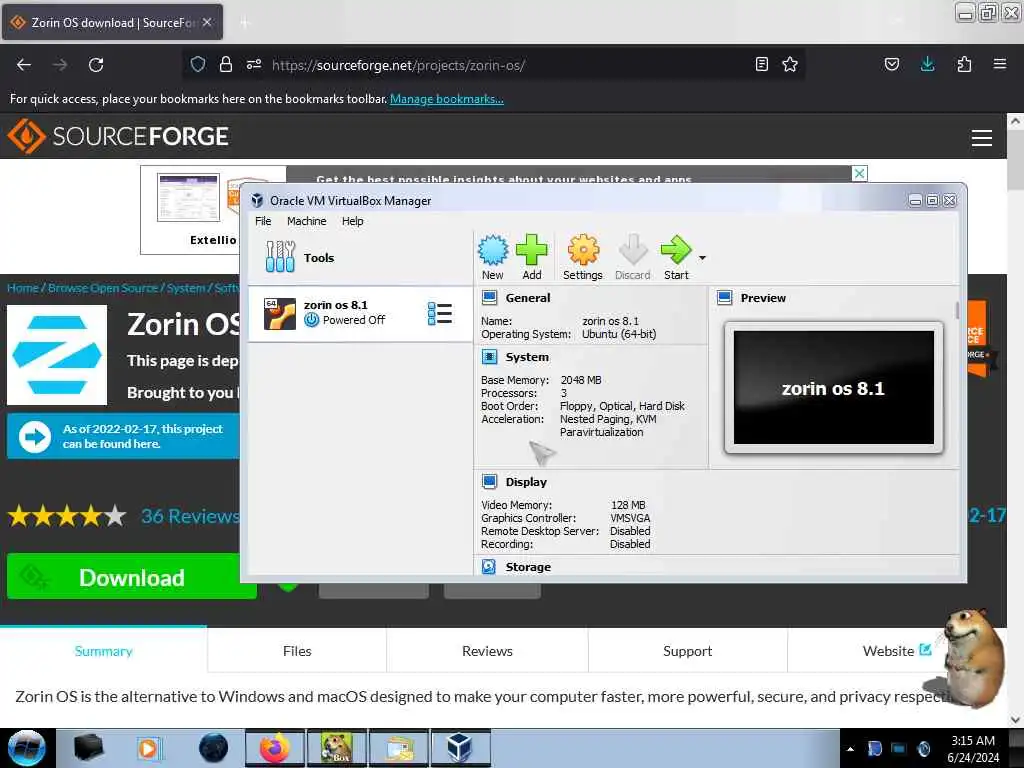Click the Home breadcrumb link
1024x768 pixels.
[23, 288]
